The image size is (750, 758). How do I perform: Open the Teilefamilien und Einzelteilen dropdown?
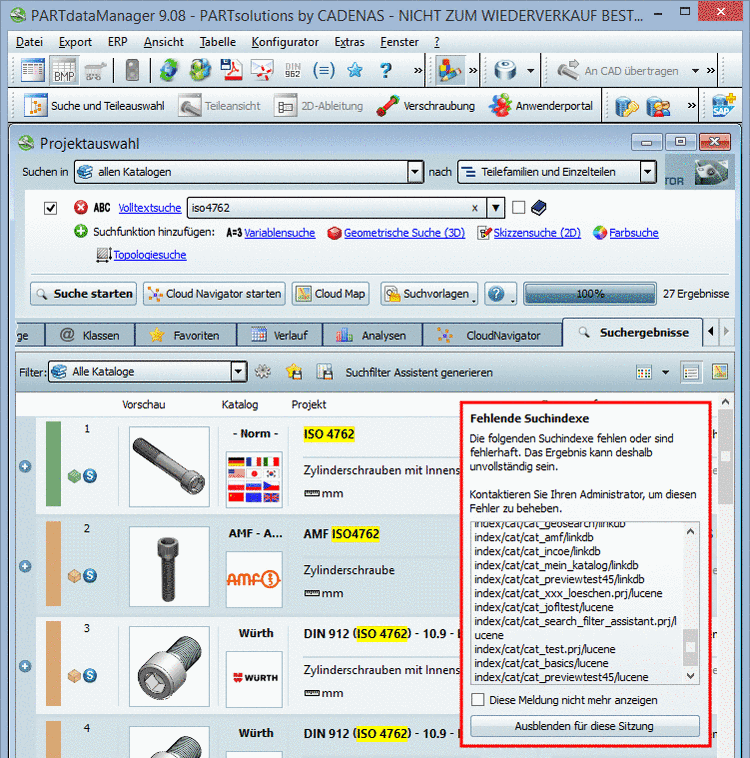coord(647,172)
